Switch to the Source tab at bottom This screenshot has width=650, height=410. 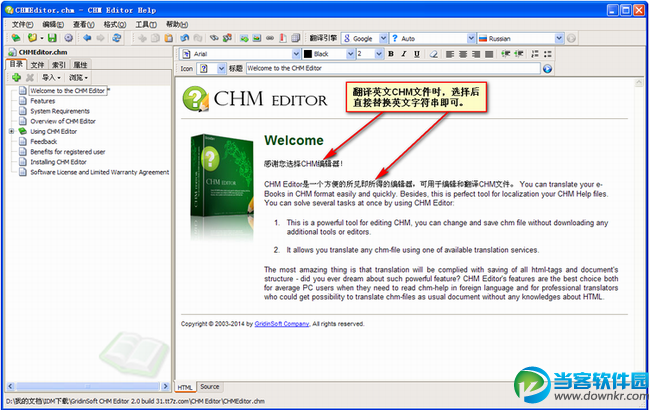click(210, 386)
